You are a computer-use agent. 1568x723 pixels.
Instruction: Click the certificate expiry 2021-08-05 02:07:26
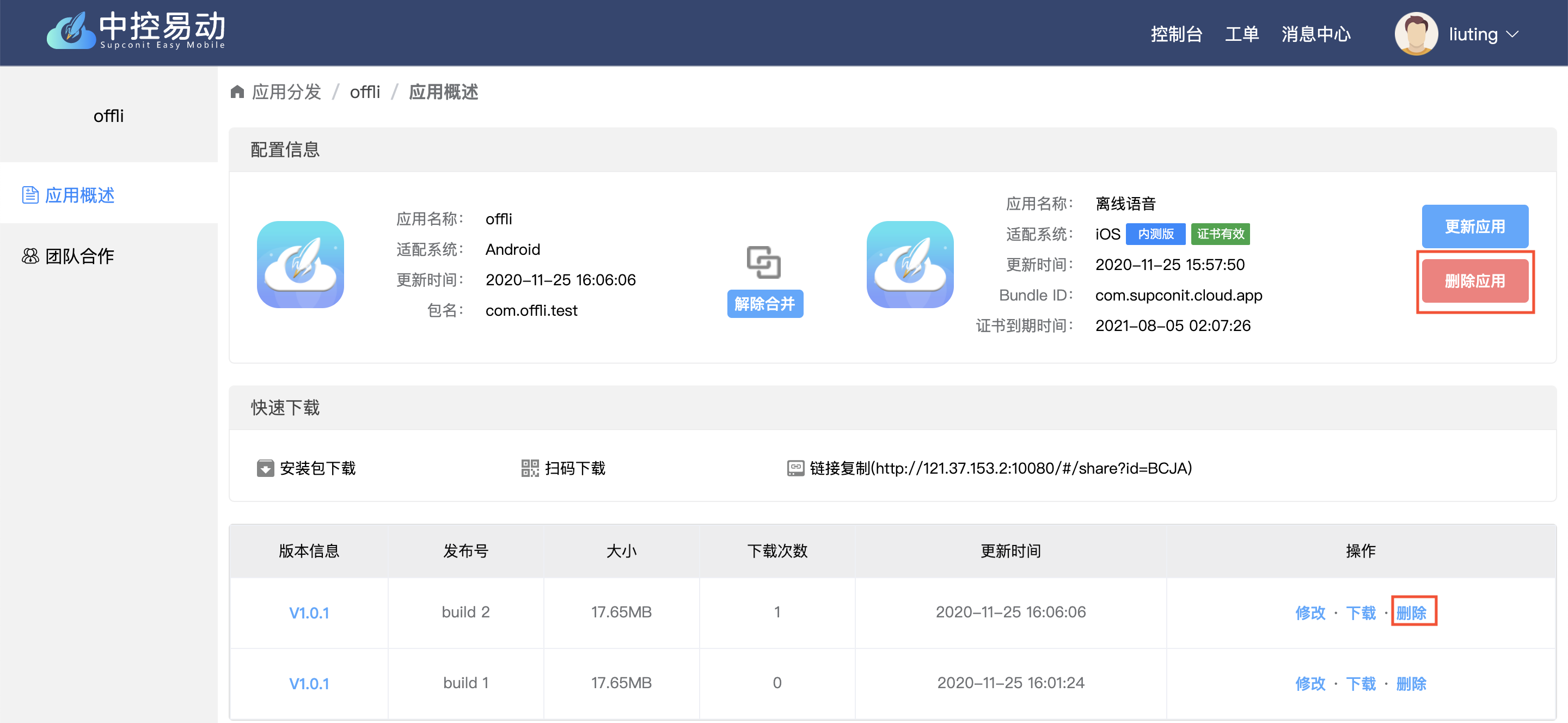point(1173,326)
